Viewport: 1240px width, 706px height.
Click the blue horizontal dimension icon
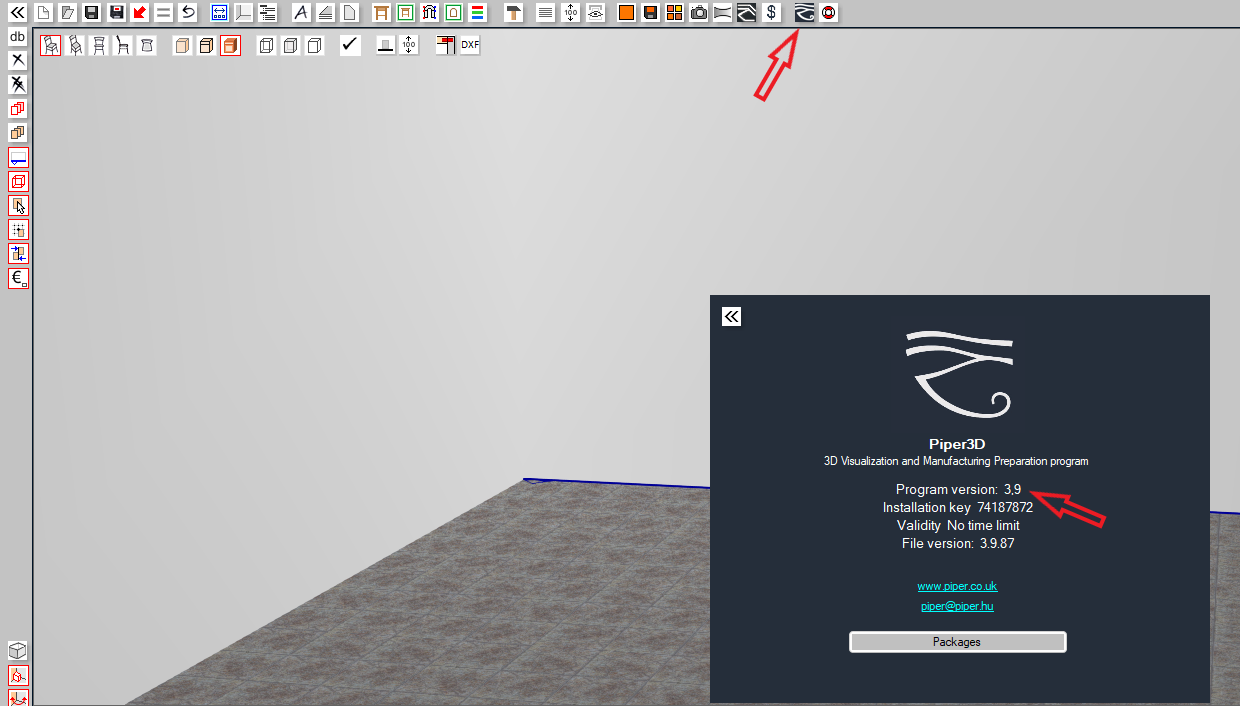click(220, 13)
